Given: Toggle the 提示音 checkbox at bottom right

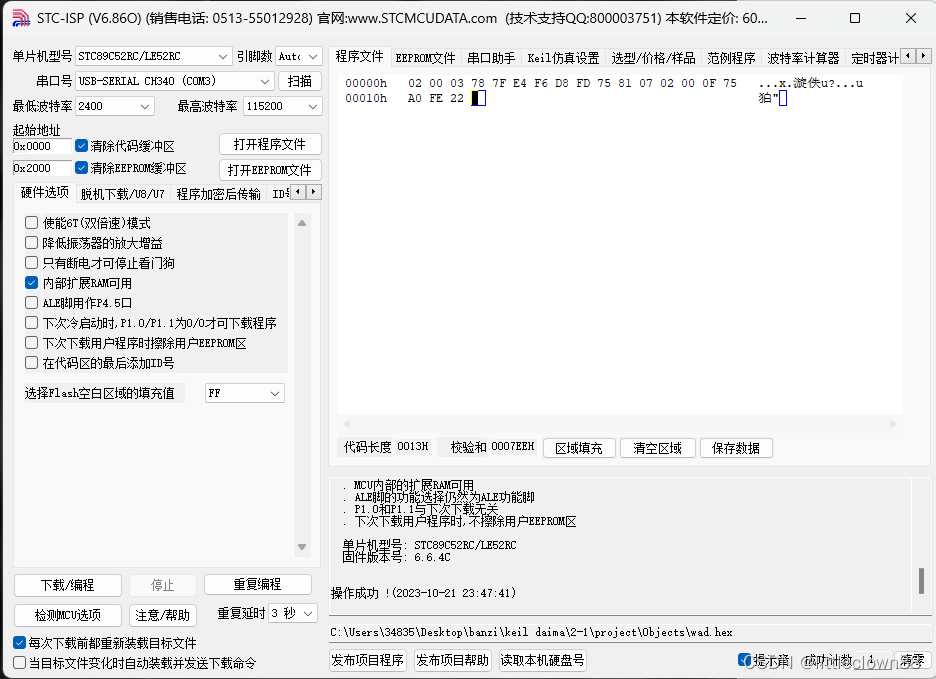Looking at the screenshot, I should 746,659.
